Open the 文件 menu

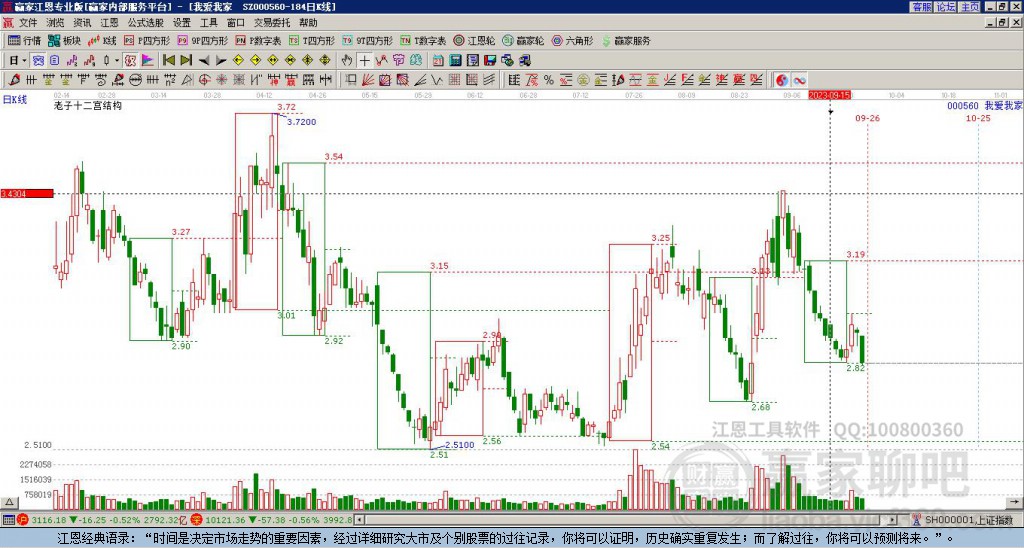click(x=28, y=23)
